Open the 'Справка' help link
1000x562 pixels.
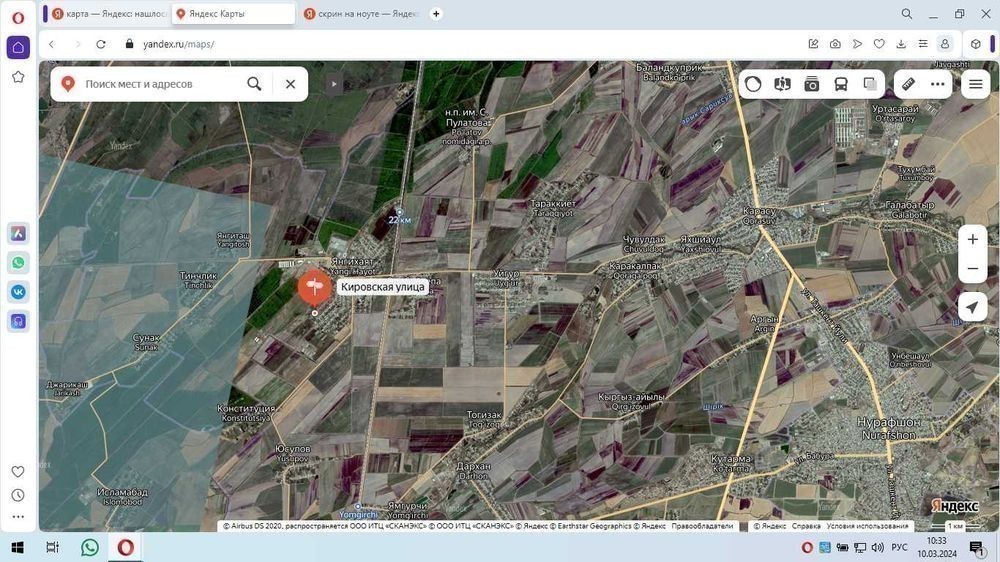point(806,526)
